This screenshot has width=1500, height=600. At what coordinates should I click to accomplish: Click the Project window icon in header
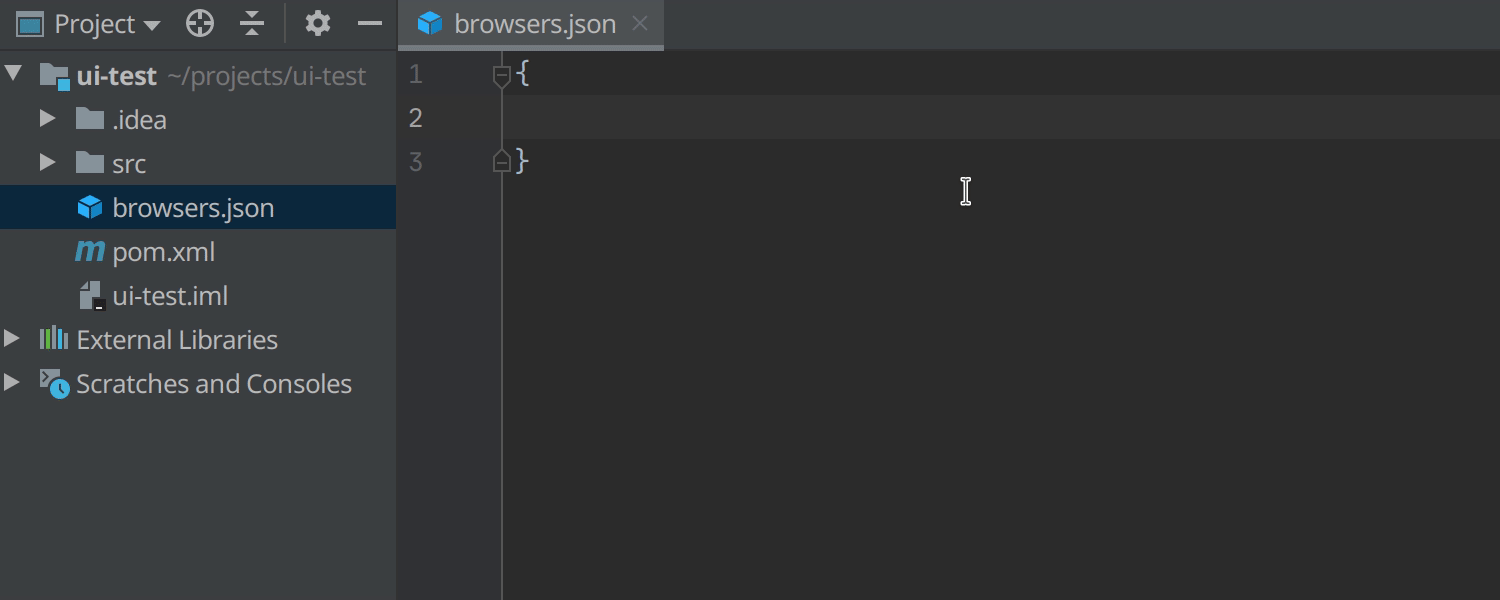(30, 24)
